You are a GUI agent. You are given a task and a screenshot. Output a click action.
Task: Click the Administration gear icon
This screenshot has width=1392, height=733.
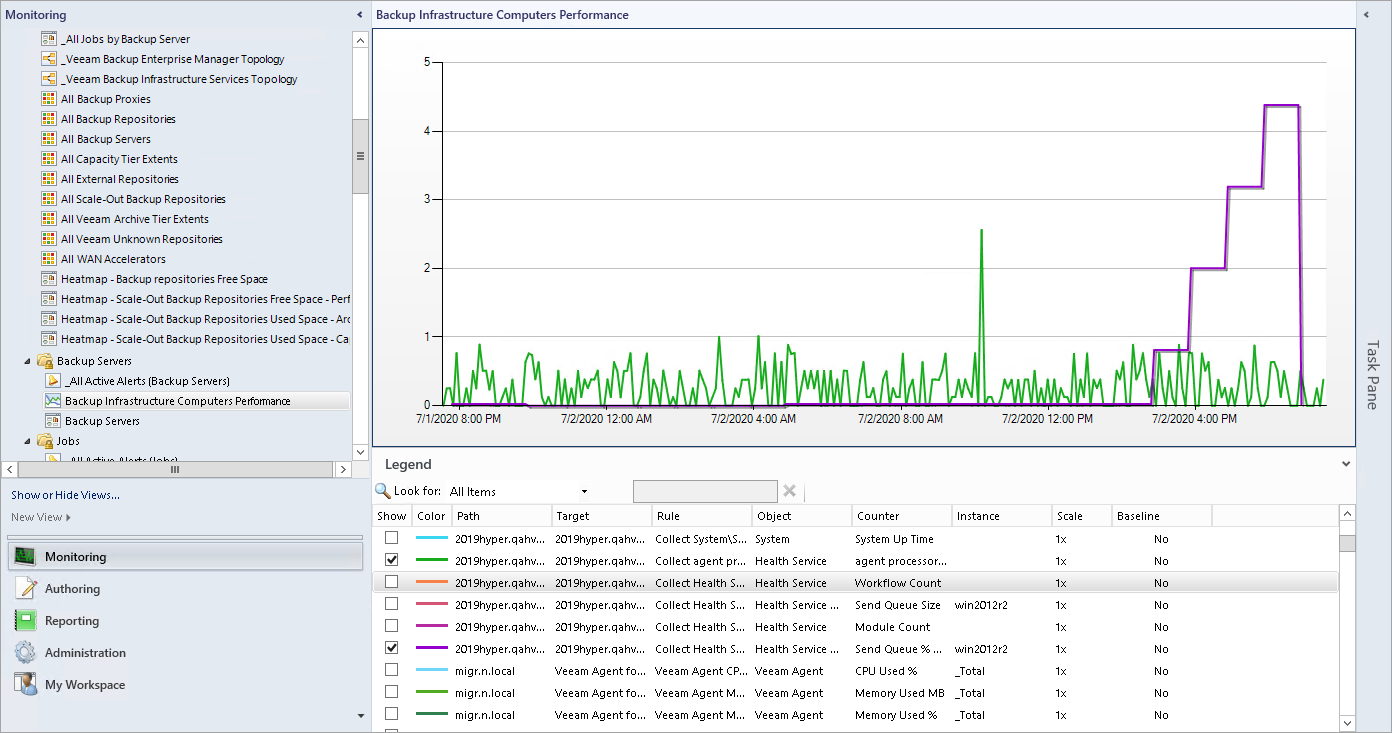25,653
